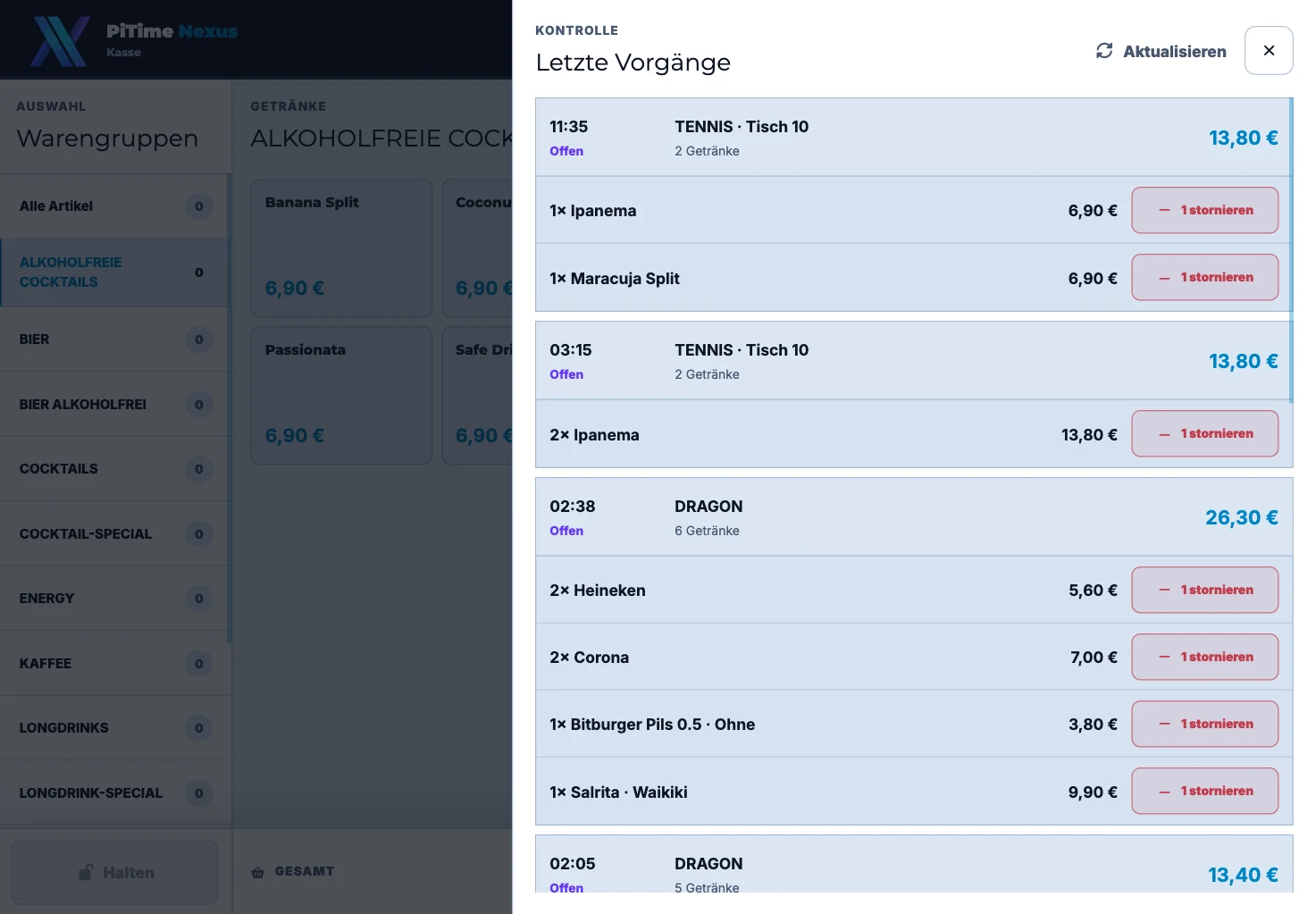Click the 3,80 € Bitburger price

point(1093,725)
